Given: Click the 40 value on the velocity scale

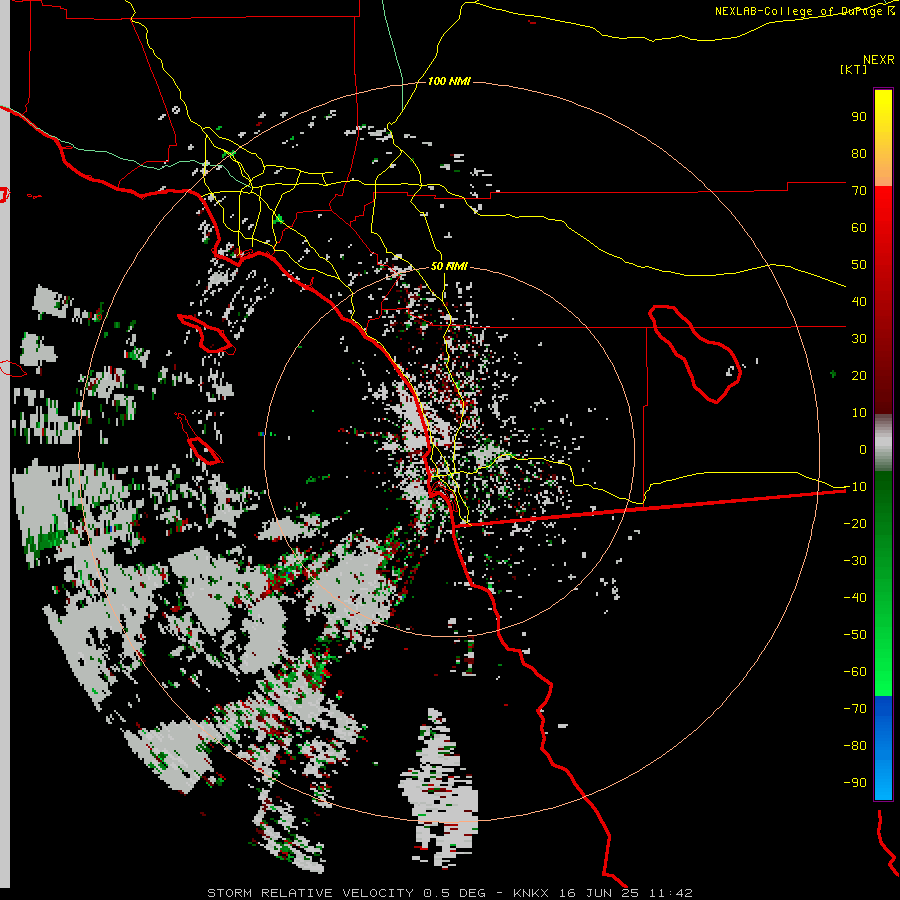Looking at the screenshot, I should tap(859, 302).
